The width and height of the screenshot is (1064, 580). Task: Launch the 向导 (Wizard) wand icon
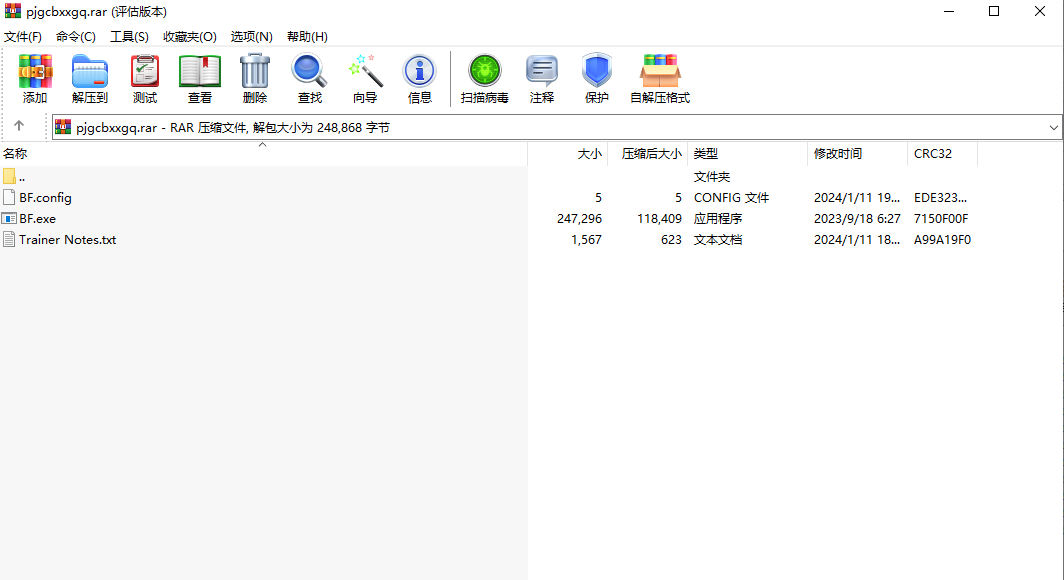(x=365, y=78)
